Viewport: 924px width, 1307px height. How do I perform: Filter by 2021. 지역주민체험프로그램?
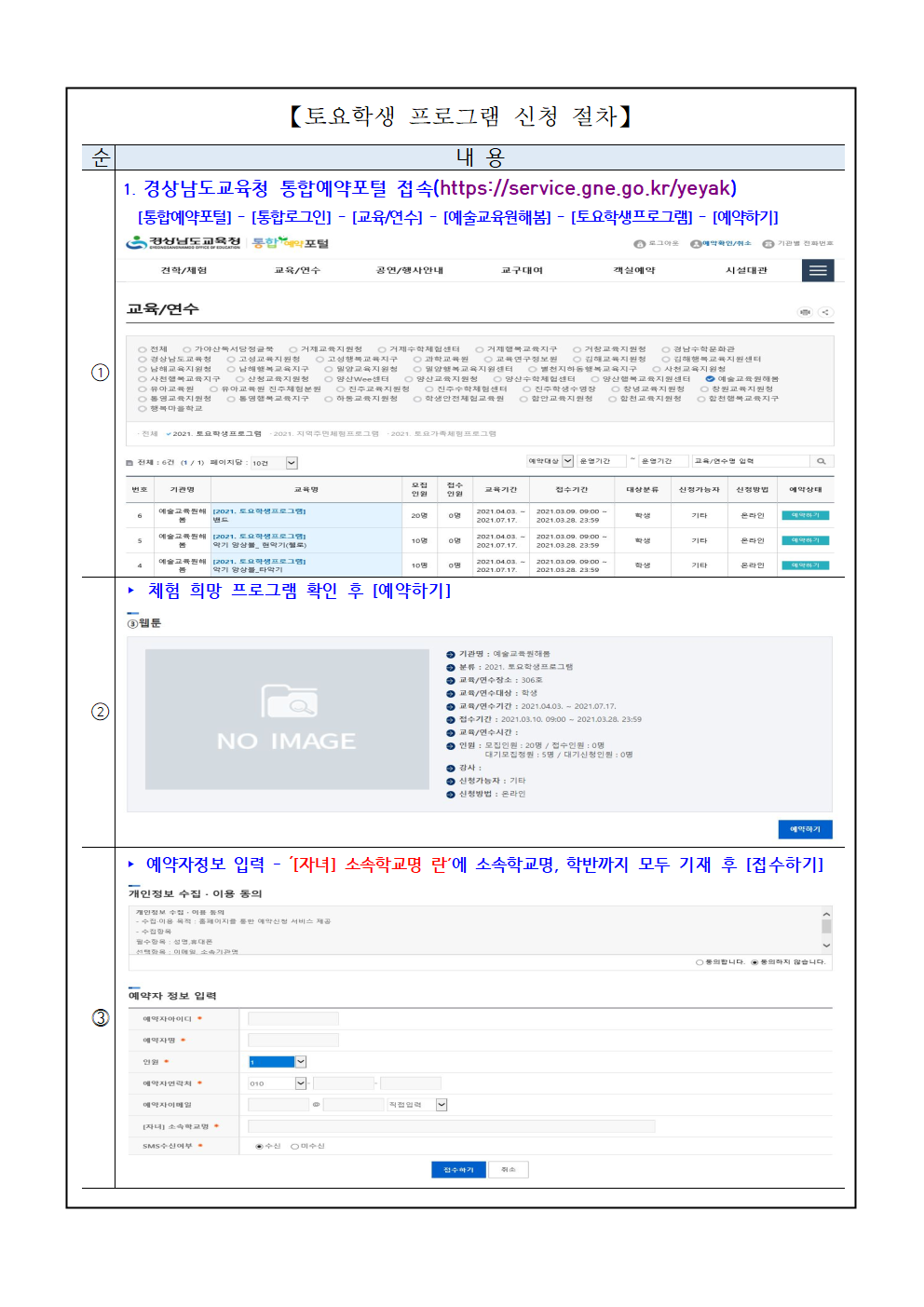click(x=326, y=433)
